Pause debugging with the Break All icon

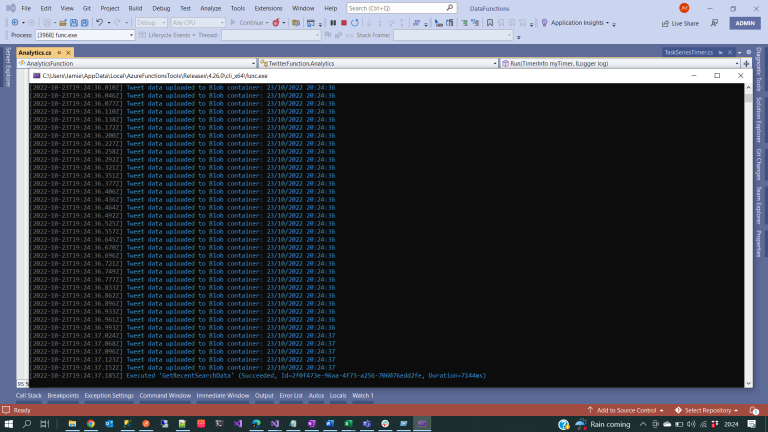pos(333,23)
